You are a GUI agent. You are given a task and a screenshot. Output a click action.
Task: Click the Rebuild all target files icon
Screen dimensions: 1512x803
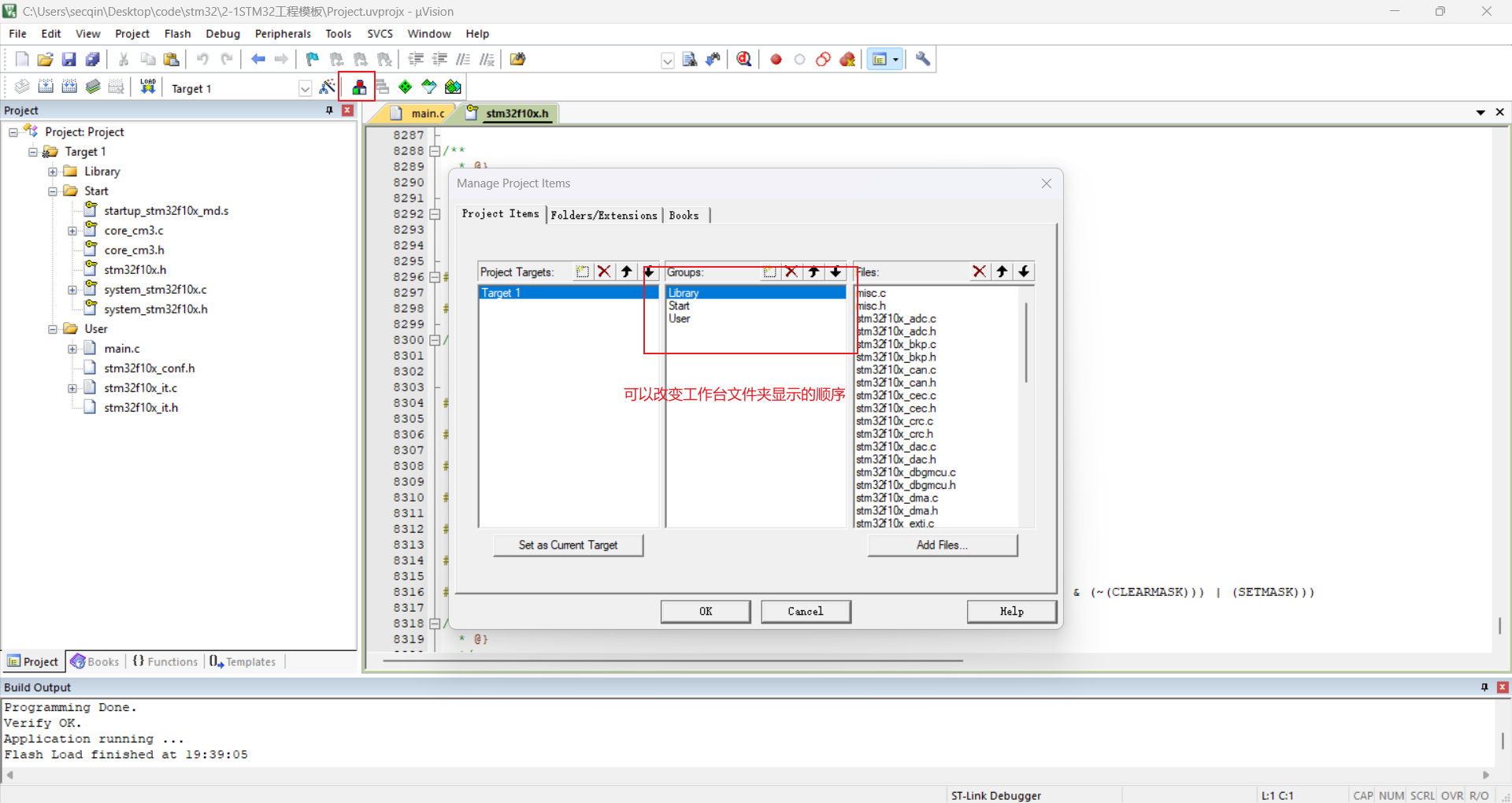tap(69, 87)
